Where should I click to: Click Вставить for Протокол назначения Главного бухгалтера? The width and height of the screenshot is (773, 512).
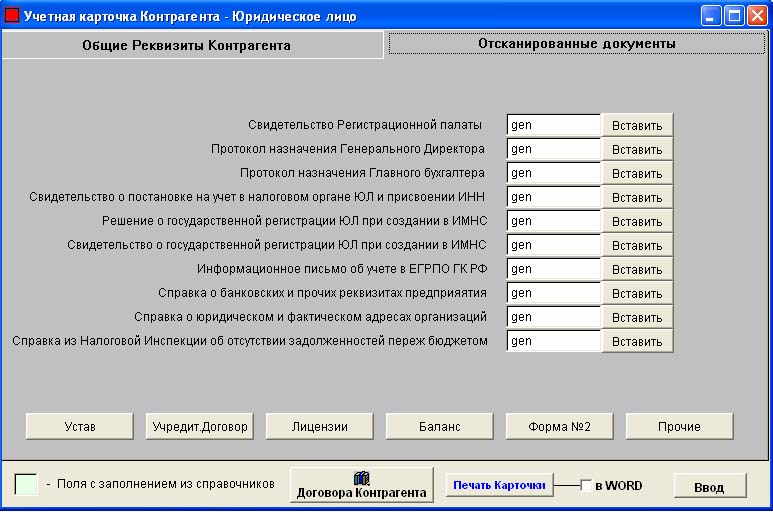[x=637, y=173]
